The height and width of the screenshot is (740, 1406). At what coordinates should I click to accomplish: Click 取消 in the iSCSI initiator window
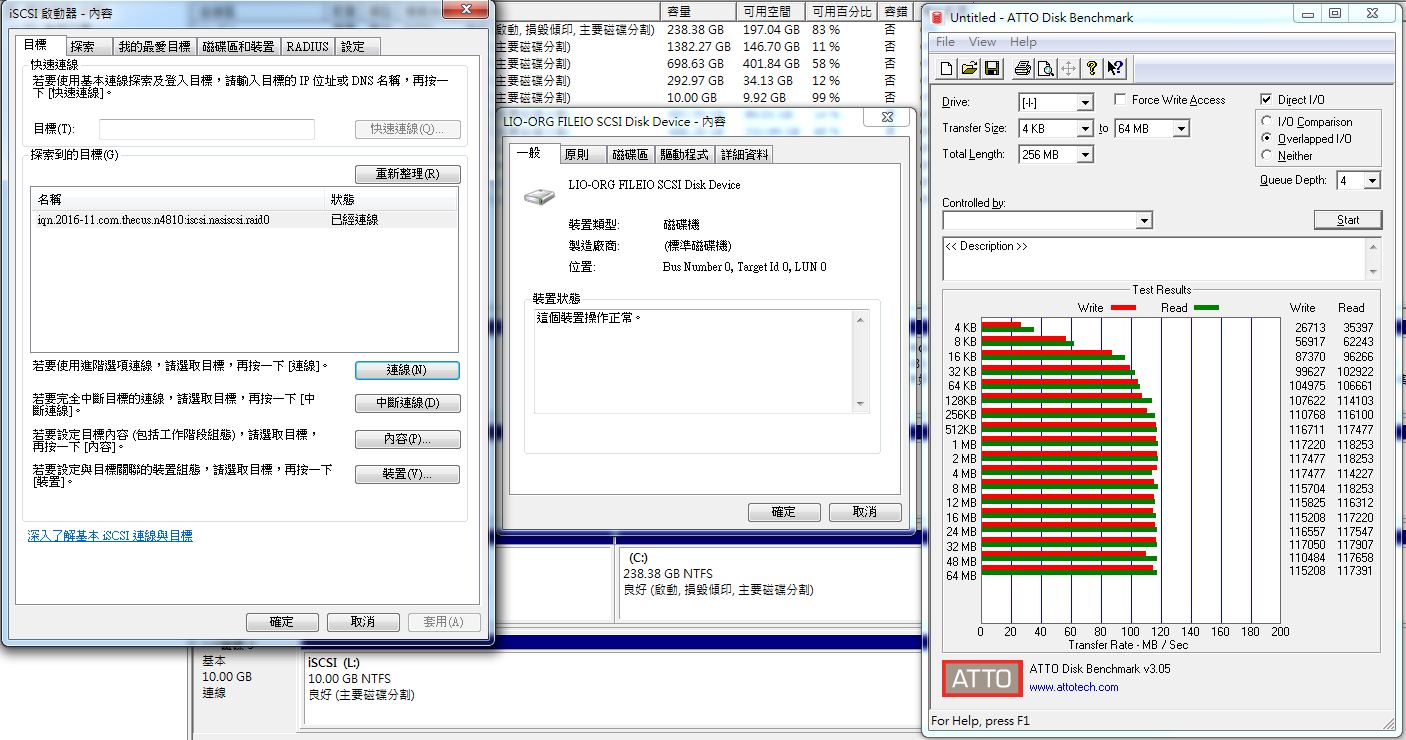pyautogui.click(x=363, y=622)
